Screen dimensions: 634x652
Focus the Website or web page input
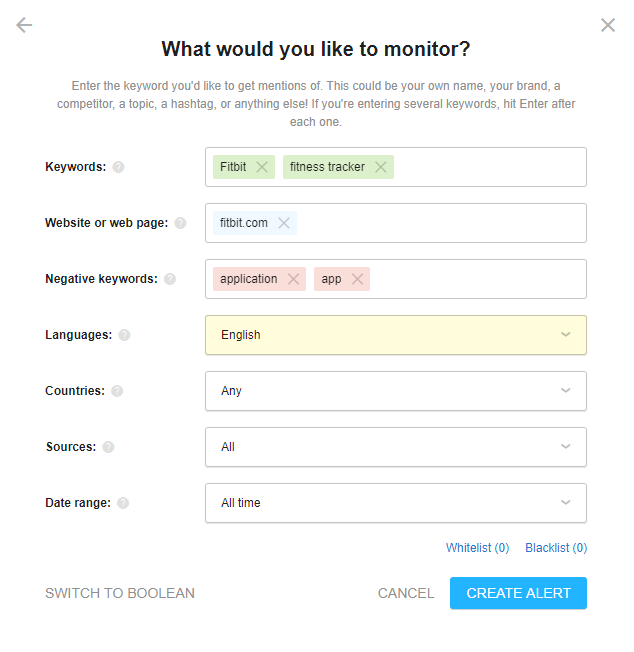pyautogui.click(x=441, y=223)
